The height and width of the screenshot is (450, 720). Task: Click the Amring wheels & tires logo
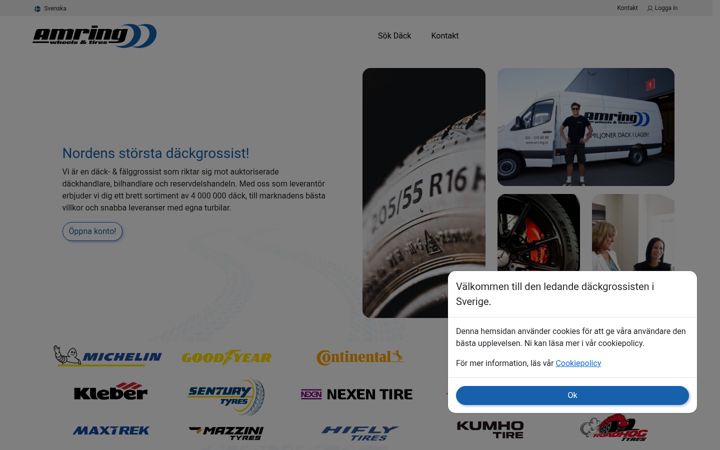(x=95, y=36)
